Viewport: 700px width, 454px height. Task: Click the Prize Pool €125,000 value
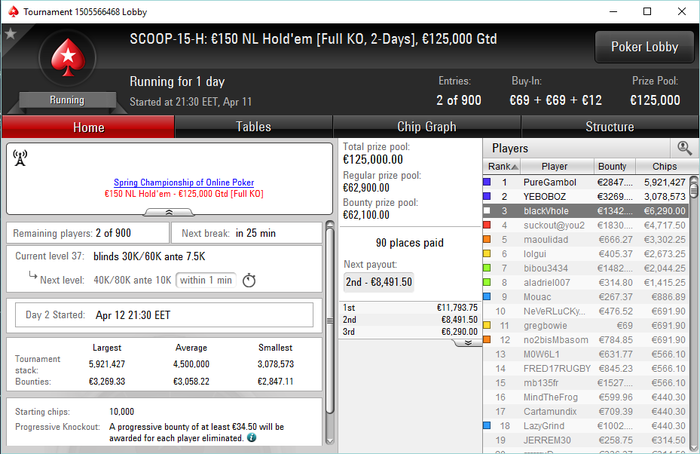coord(655,100)
